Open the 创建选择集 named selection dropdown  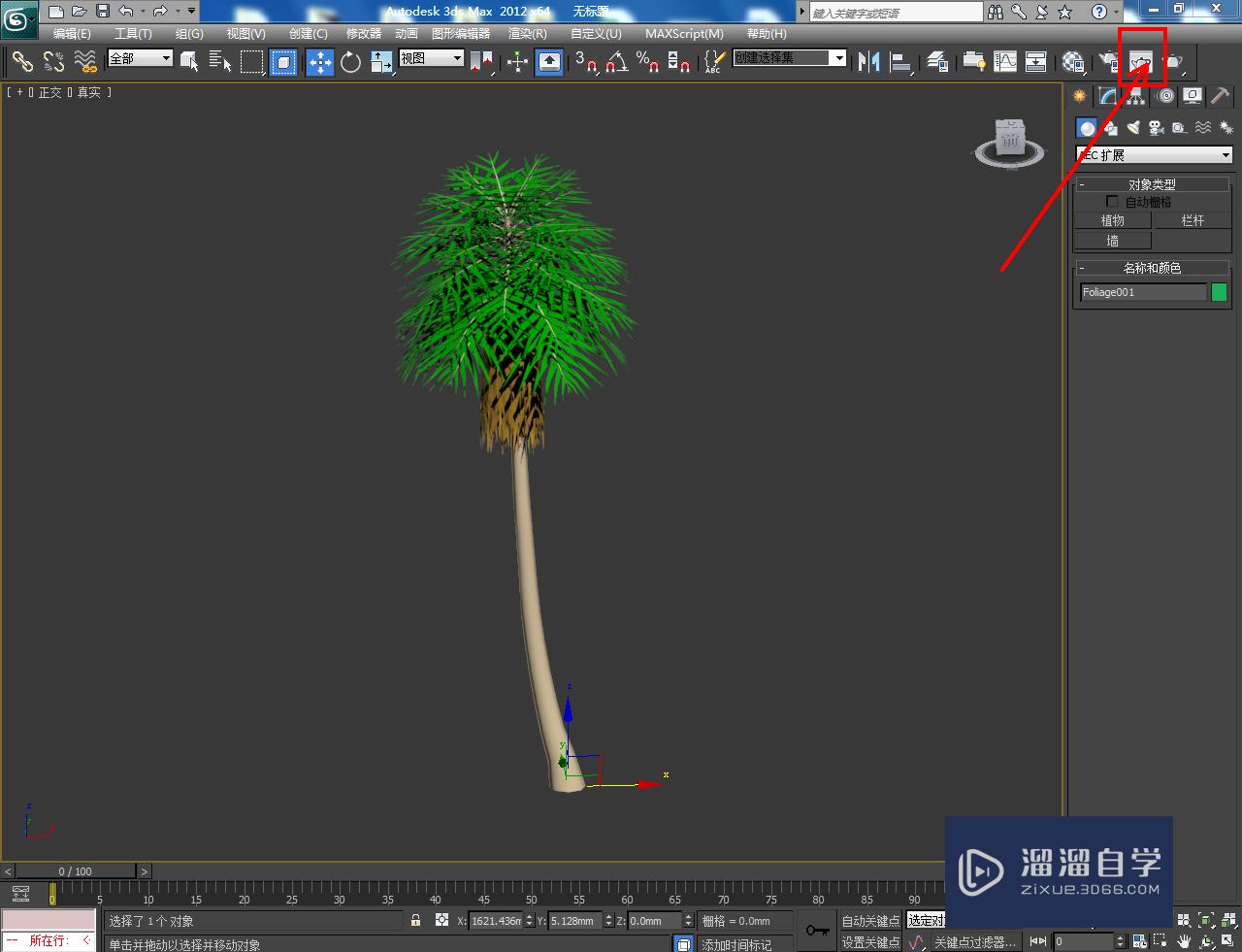pyautogui.click(x=790, y=58)
